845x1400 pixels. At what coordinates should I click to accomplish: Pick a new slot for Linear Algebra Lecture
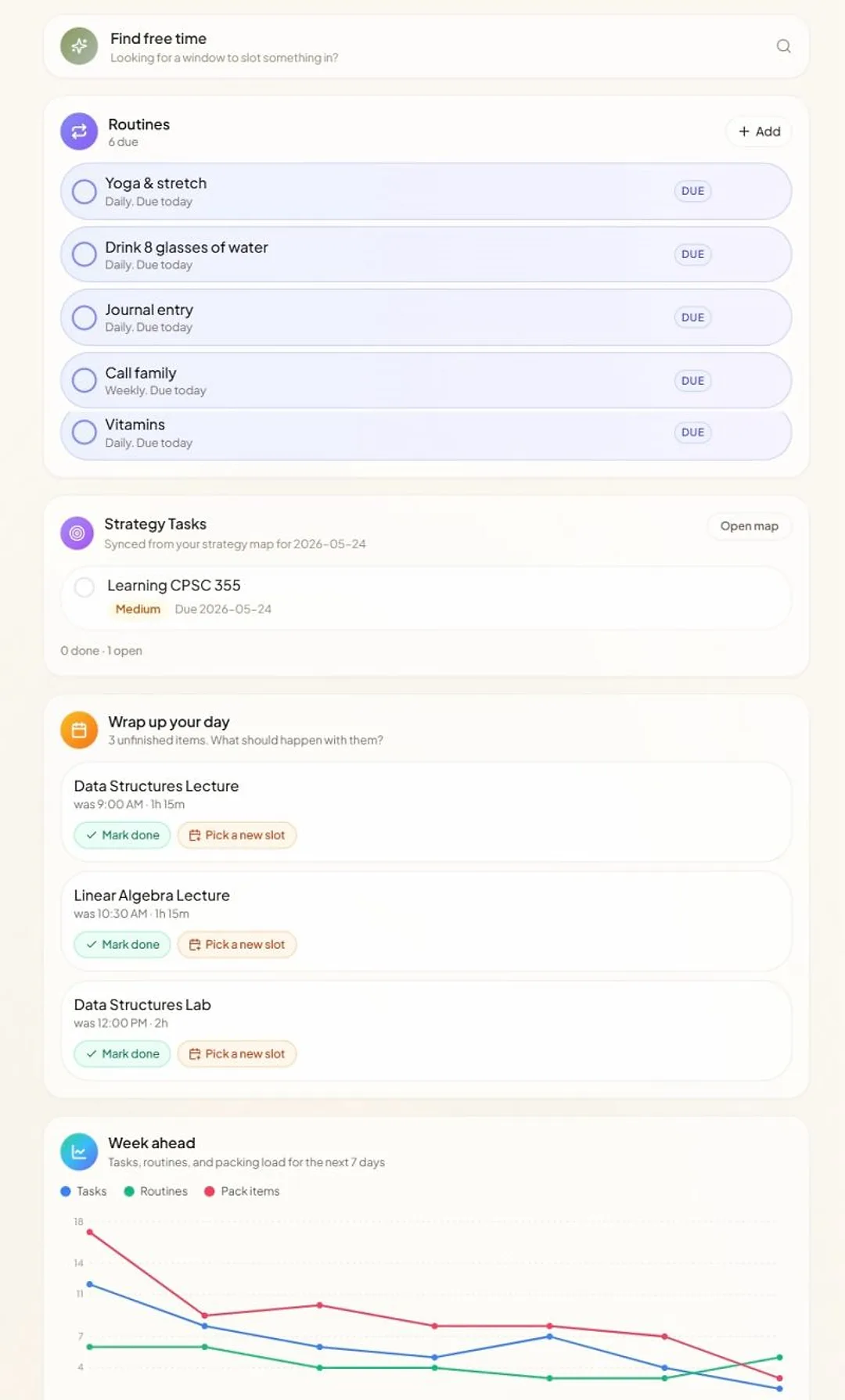pyautogui.click(x=237, y=945)
